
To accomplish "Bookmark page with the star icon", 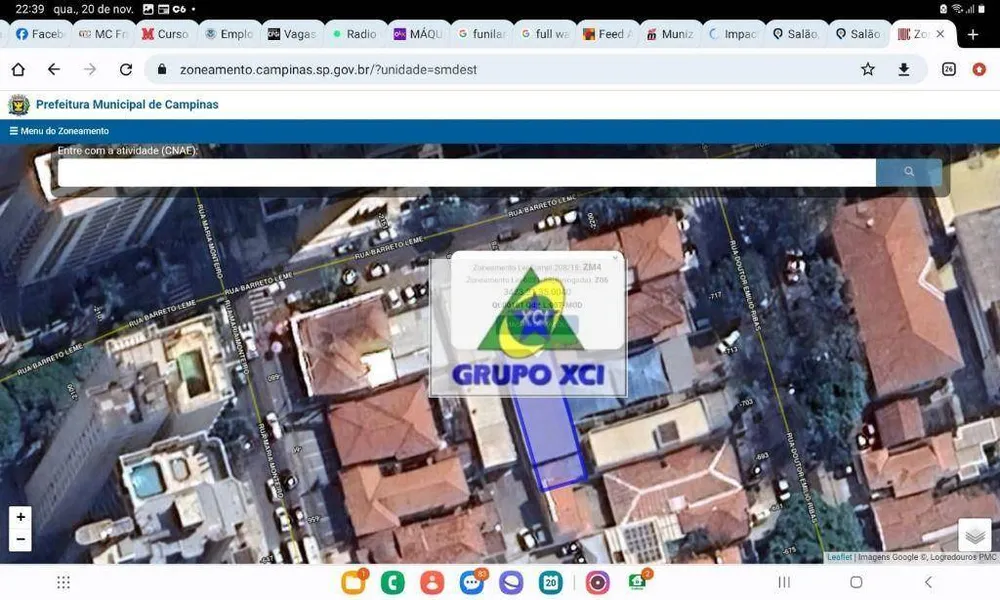I will tap(867, 70).
